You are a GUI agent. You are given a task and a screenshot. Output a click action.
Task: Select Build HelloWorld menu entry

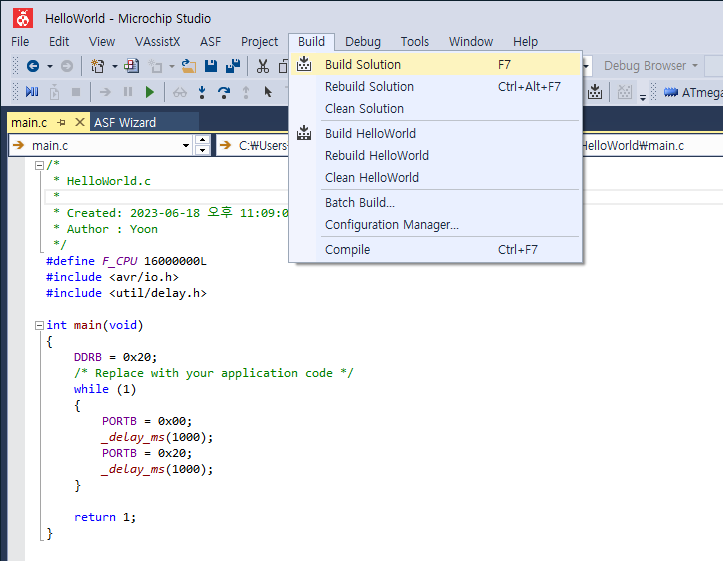(x=435, y=134)
